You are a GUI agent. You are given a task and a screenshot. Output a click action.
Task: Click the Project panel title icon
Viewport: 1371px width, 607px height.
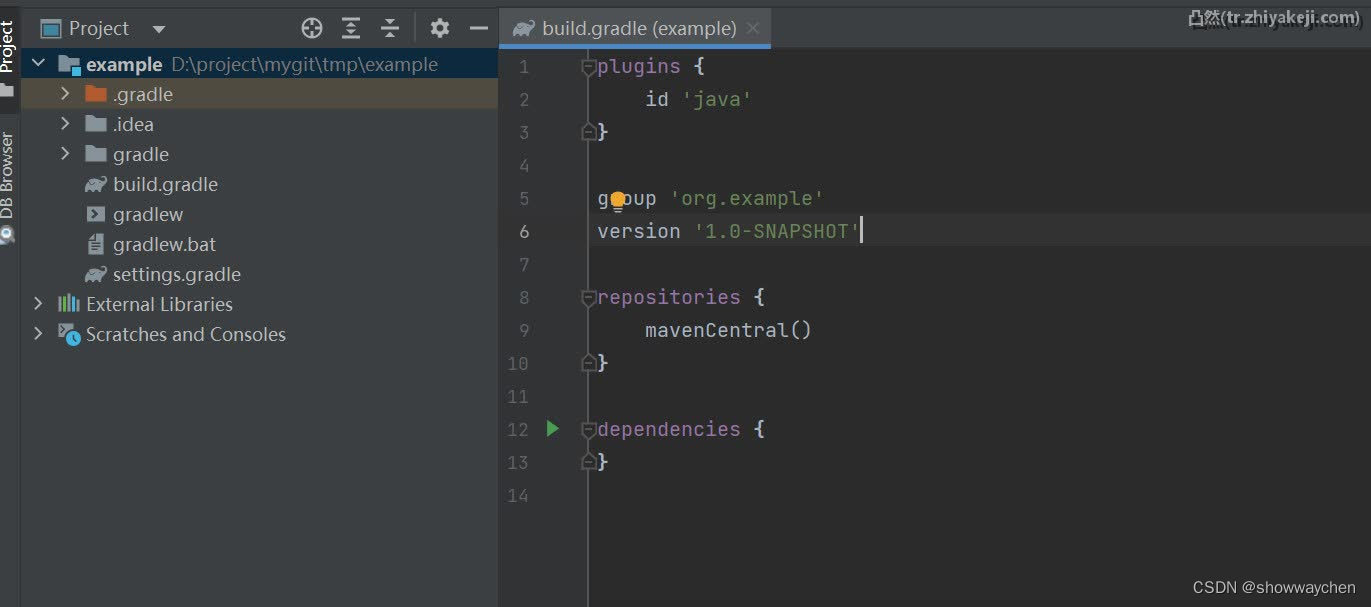(x=51, y=29)
